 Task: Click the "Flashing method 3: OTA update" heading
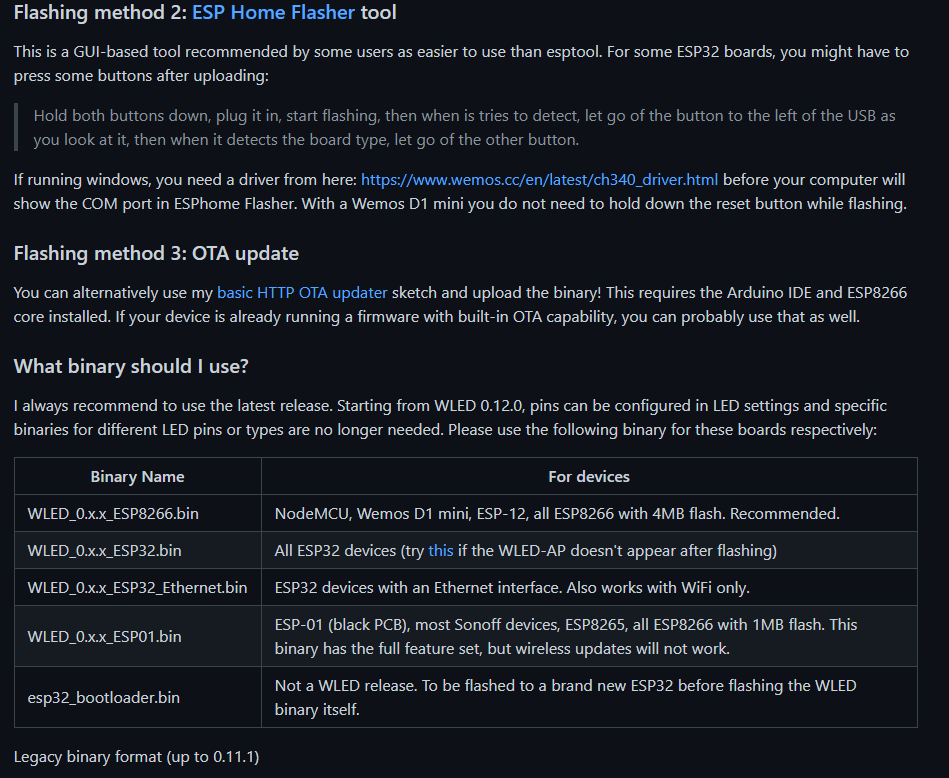[156, 253]
